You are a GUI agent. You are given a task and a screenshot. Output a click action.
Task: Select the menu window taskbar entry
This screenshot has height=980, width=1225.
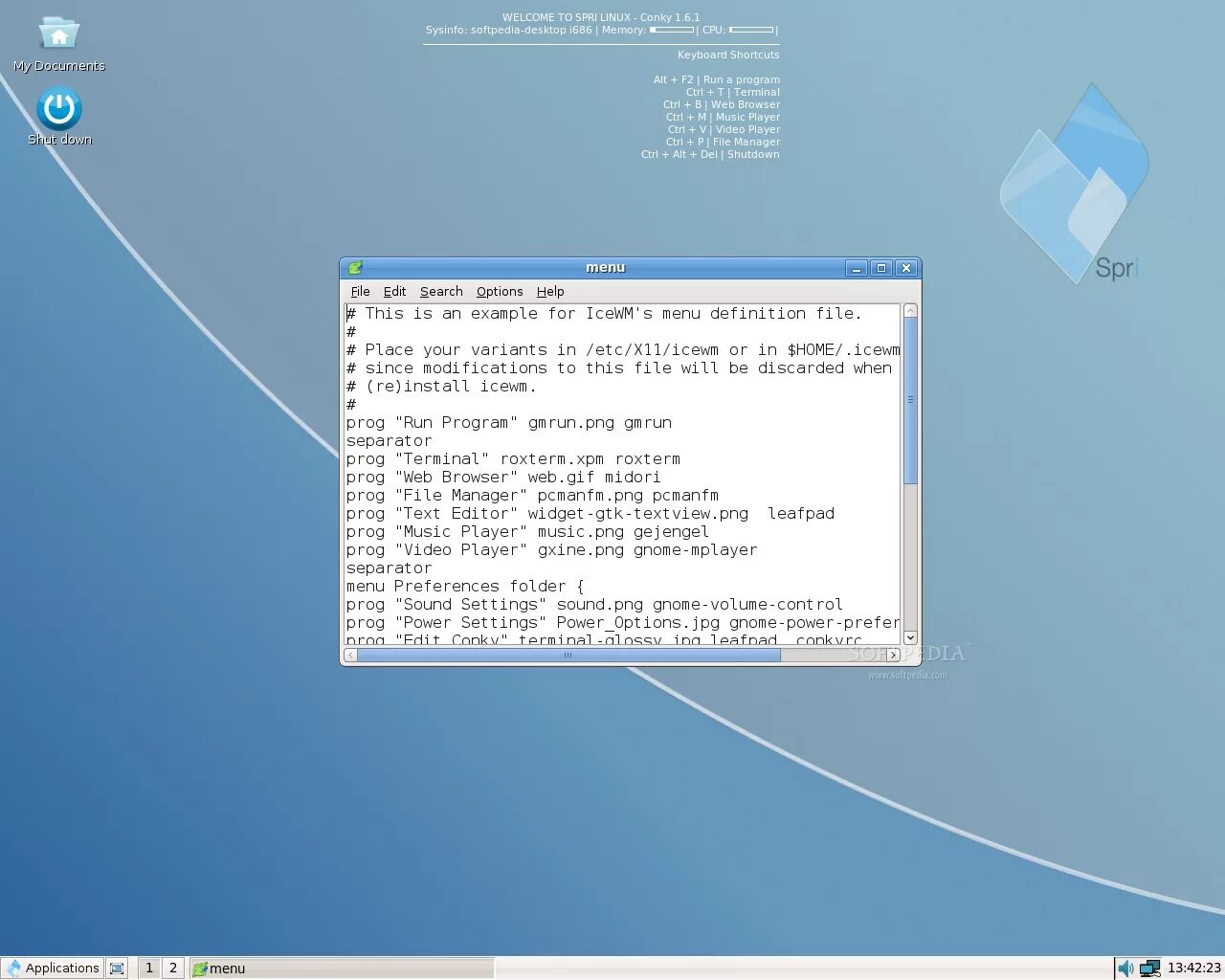(342, 969)
